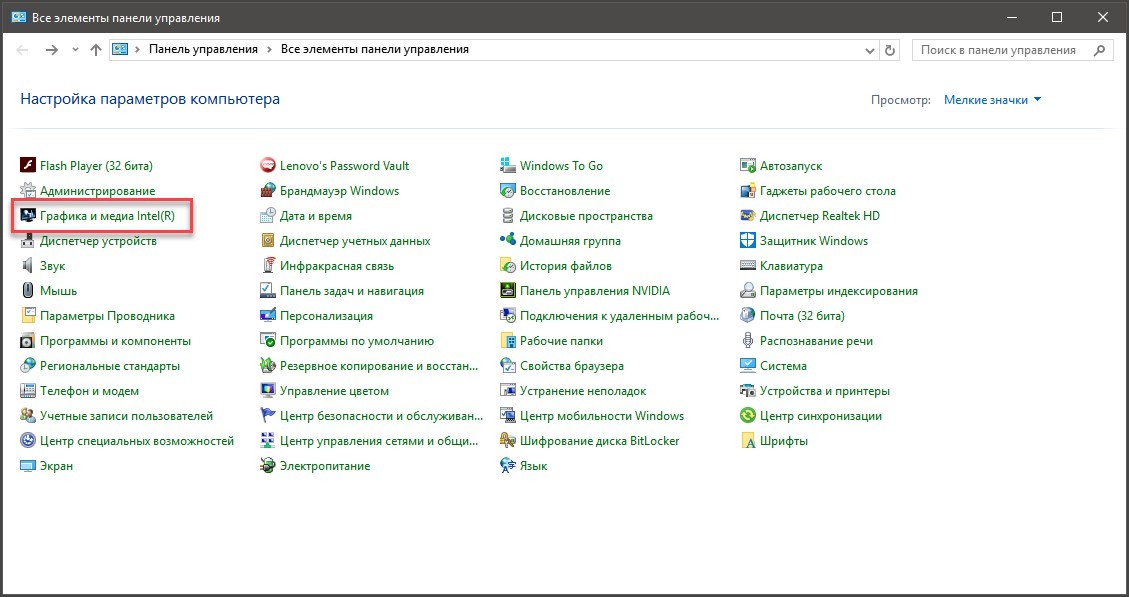The height and width of the screenshot is (597, 1129).
Task: Click the Инфракрасная связь icon
Action: 268,266
